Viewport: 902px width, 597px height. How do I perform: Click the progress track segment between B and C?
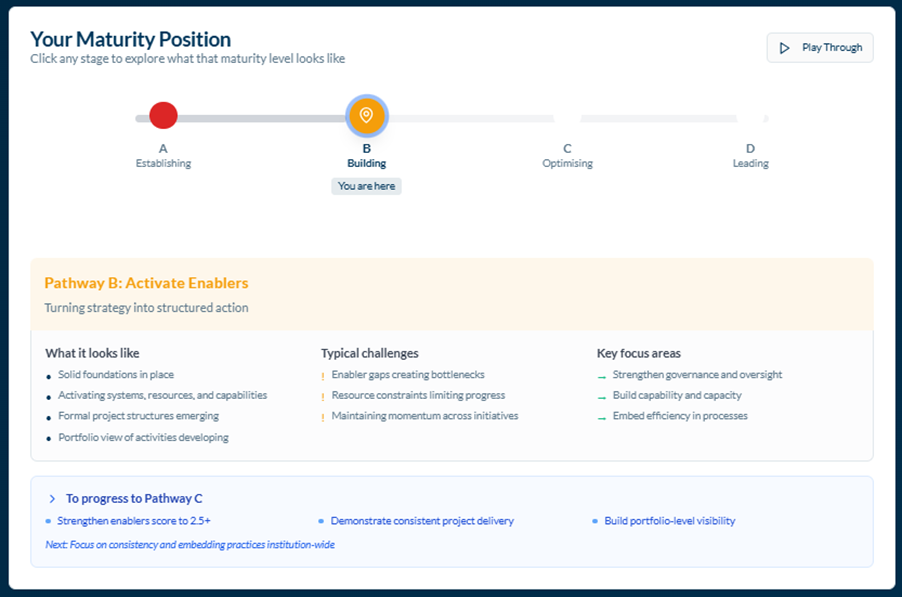(x=470, y=119)
